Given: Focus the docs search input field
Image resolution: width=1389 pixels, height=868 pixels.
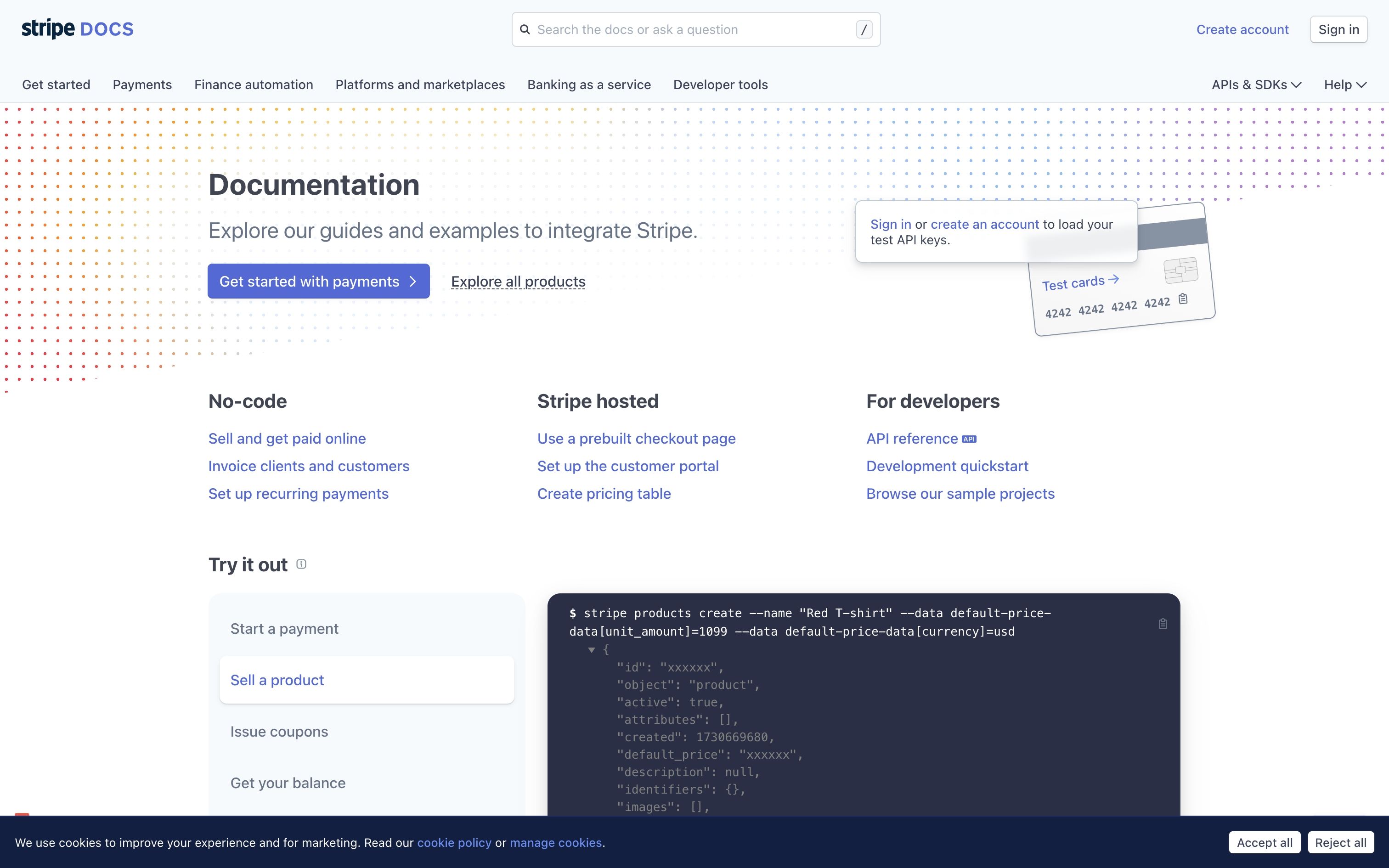Looking at the screenshot, I should pos(695,29).
